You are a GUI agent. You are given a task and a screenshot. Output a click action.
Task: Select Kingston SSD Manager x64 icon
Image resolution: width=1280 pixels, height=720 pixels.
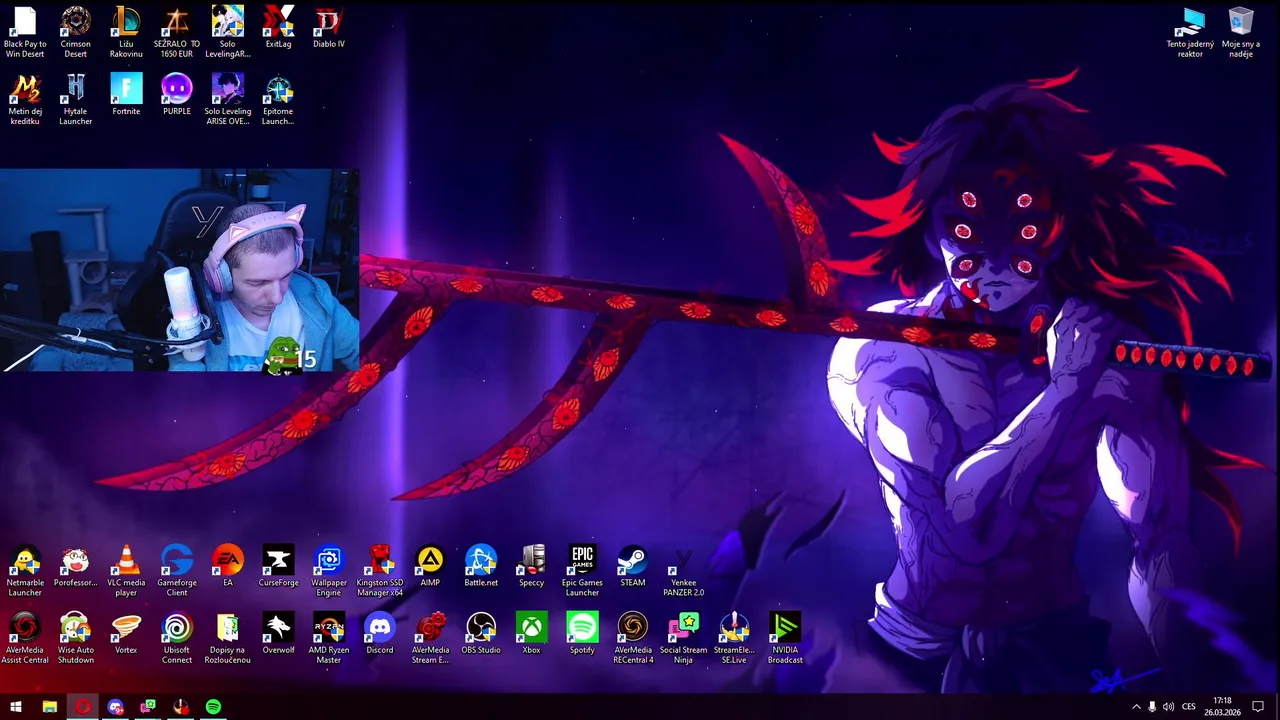(380, 571)
